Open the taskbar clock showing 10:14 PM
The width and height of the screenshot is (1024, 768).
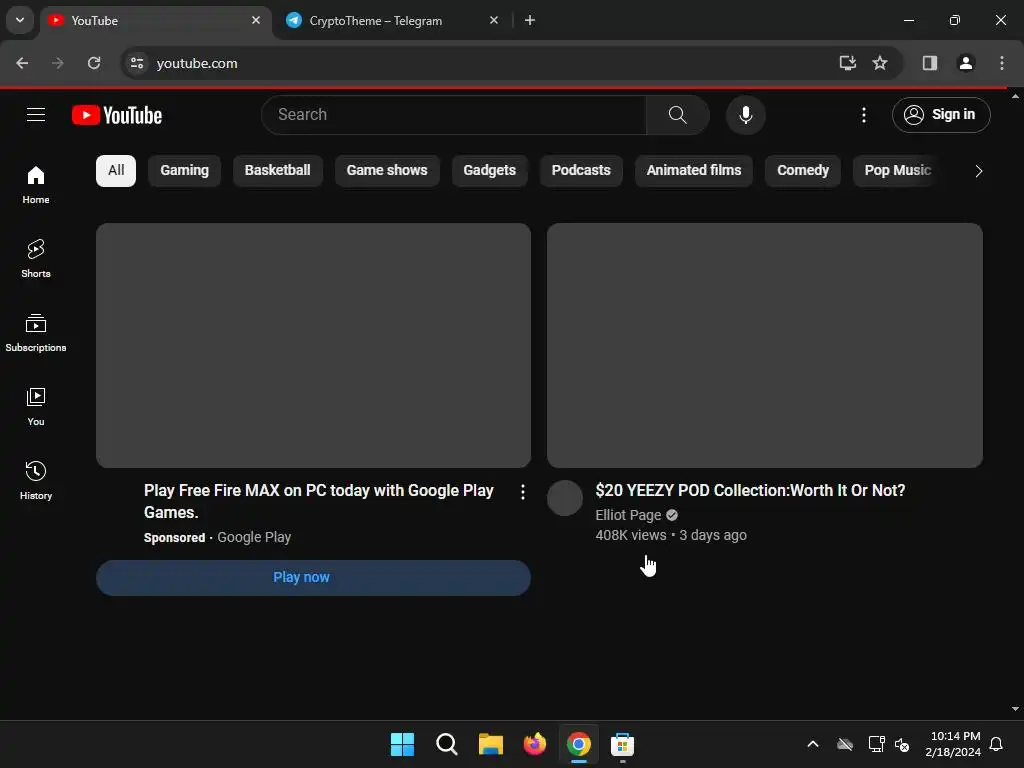[953, 744]
